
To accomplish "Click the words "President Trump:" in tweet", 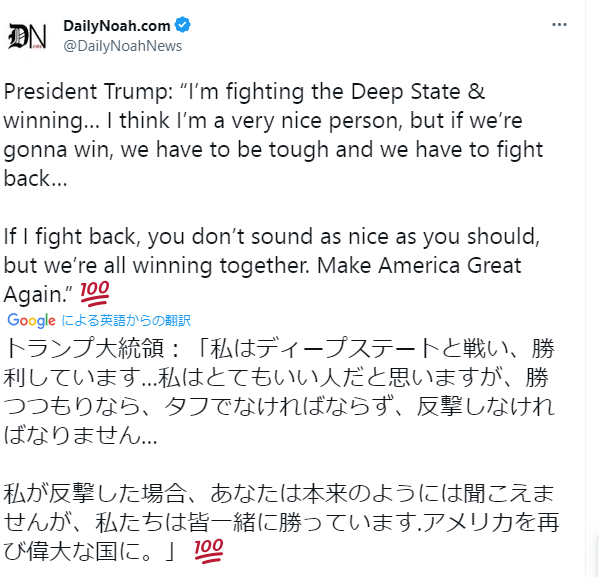I will [89, 92].
